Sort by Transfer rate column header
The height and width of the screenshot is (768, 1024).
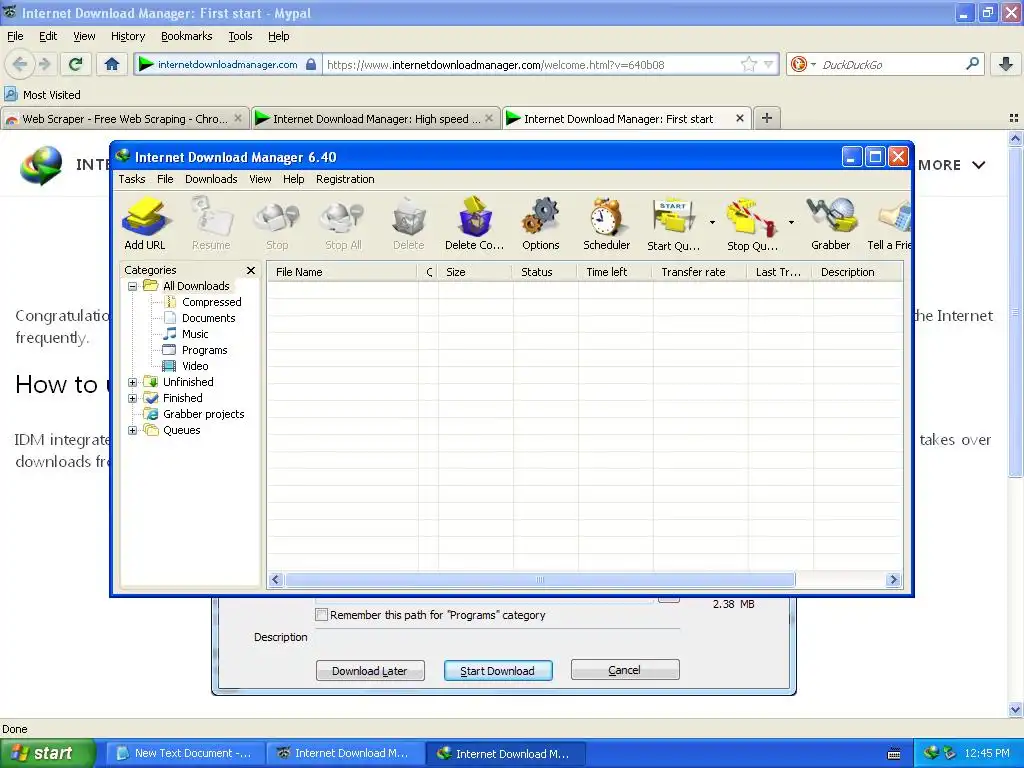point(699,272)
